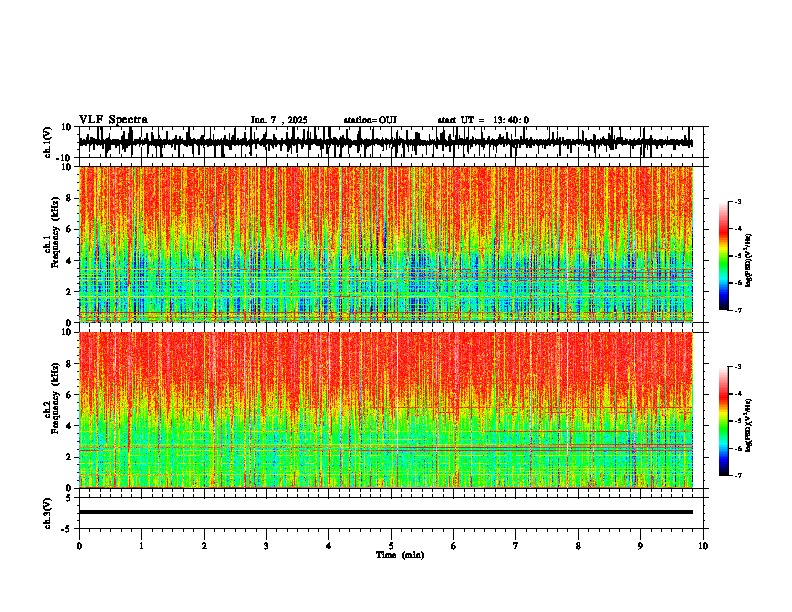Click time axis tick label "3"
The width and height of the screenshot is (792, 612).
click(266, 546)
